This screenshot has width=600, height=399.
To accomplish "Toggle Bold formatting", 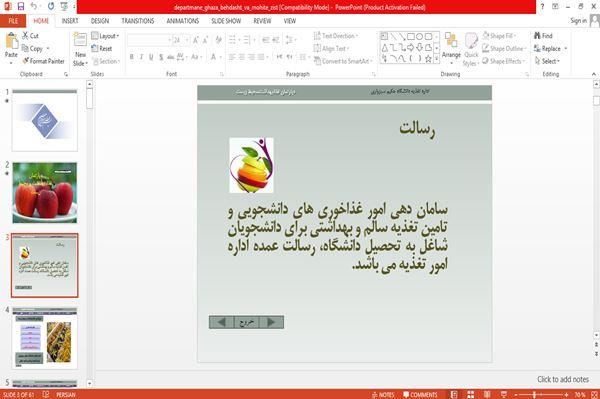I will (x=132, y=57).
